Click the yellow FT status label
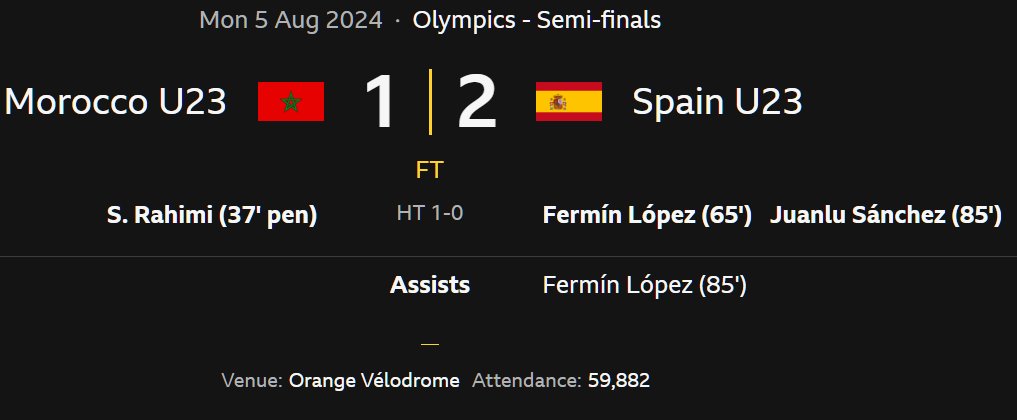 tap(429, 170)
